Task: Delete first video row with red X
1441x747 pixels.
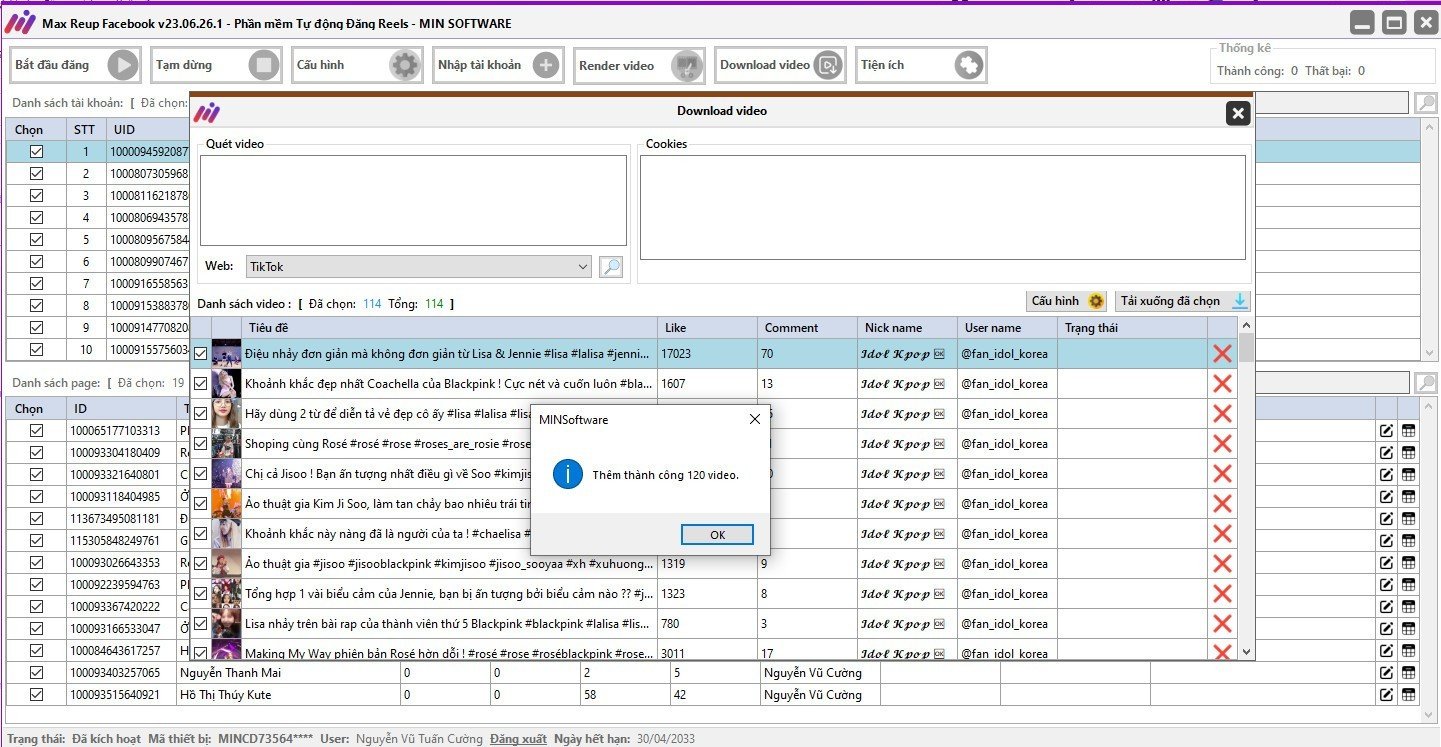Action: pos(1221,353)
